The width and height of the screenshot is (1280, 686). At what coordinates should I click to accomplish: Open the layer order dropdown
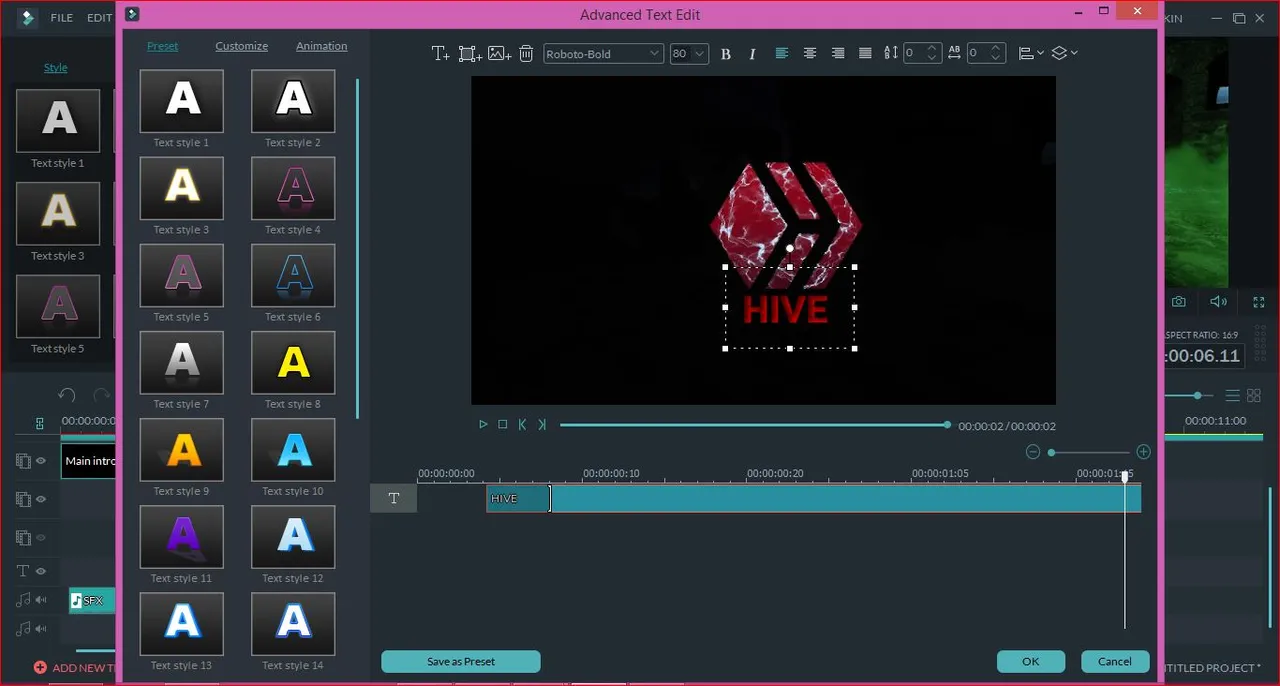[1064, 53]
